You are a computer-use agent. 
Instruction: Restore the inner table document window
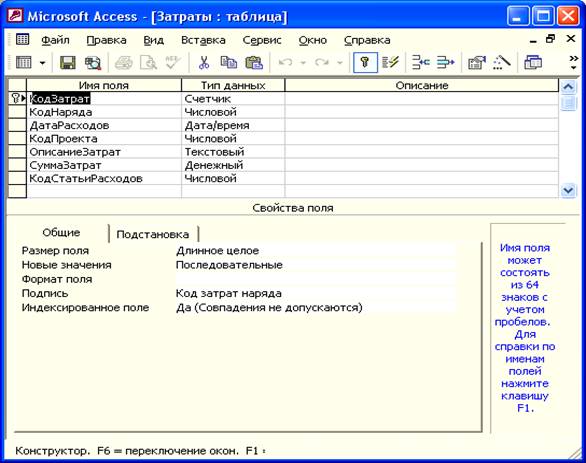pos(550,39)
